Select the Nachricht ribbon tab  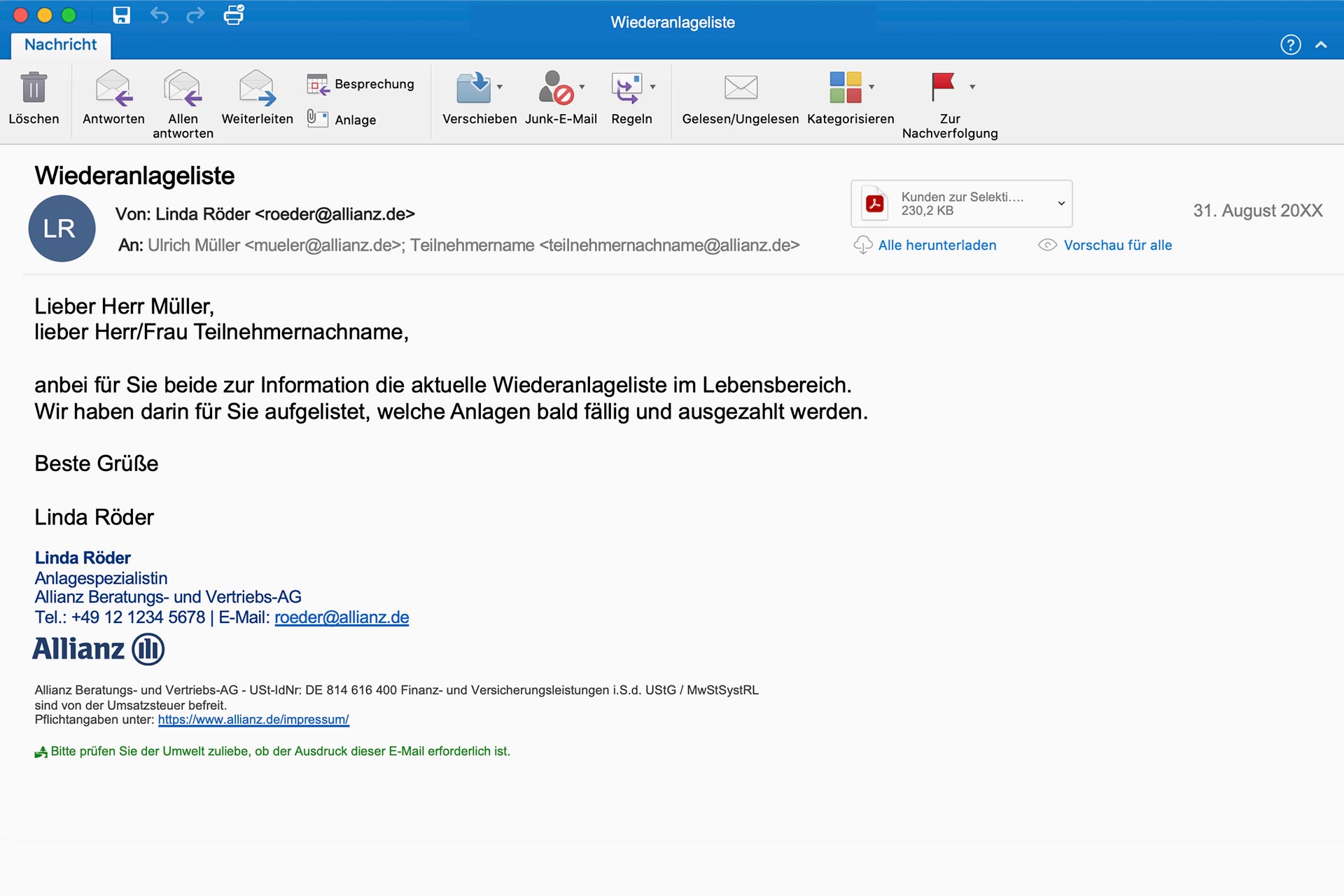point(61,45)
